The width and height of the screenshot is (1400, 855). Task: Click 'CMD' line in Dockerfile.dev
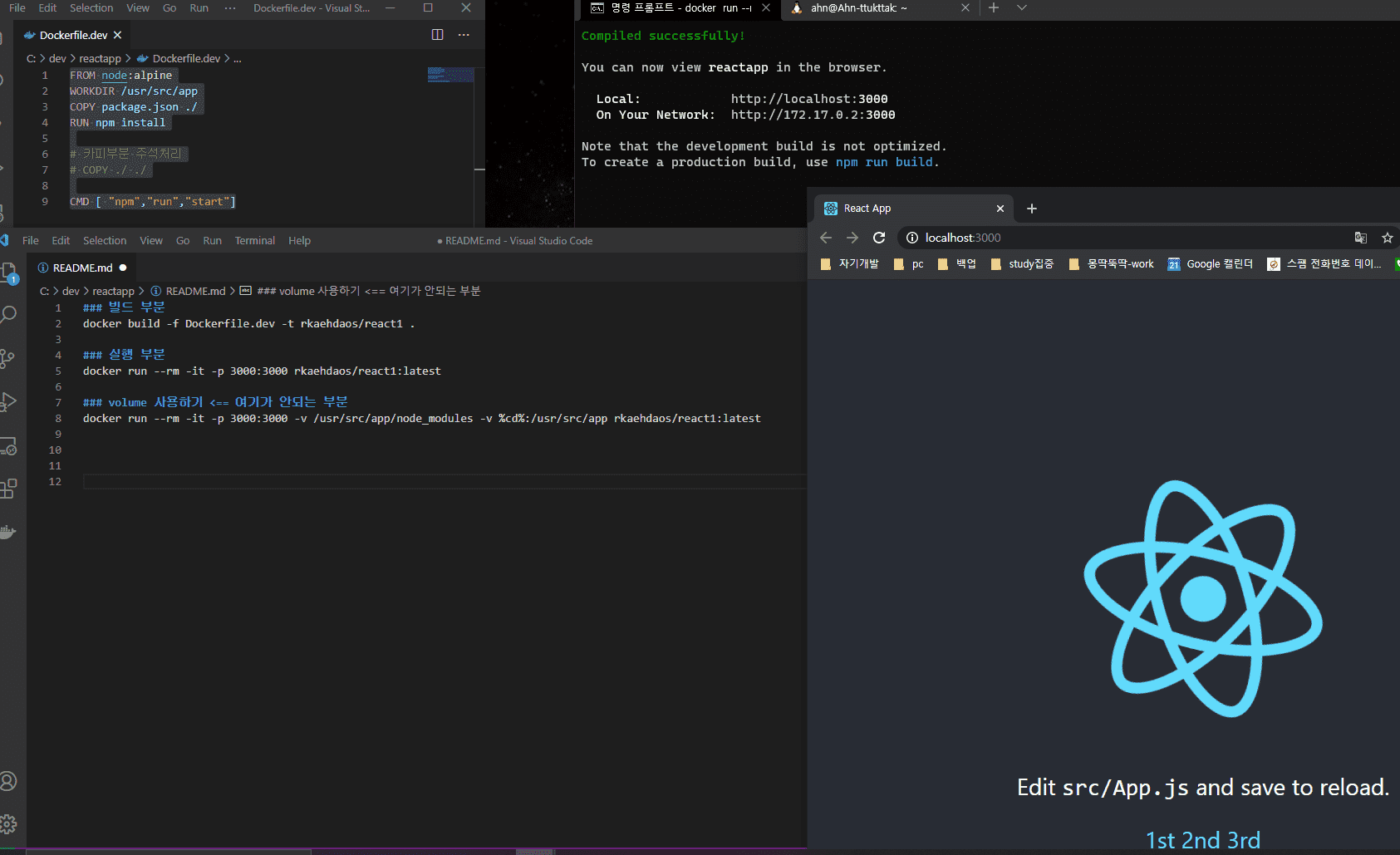(x=153, y=201)
